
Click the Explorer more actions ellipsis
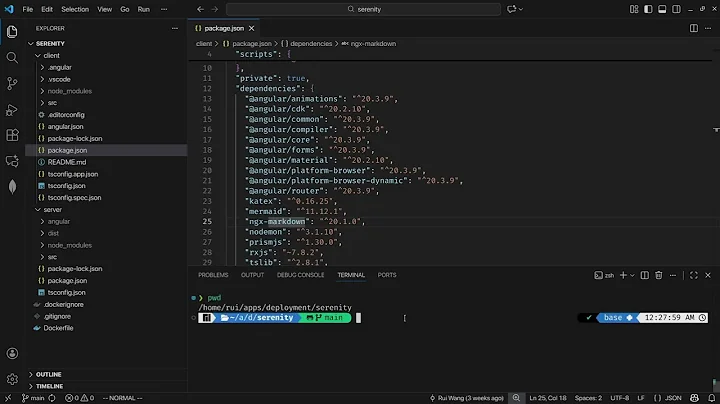(174, 28)
